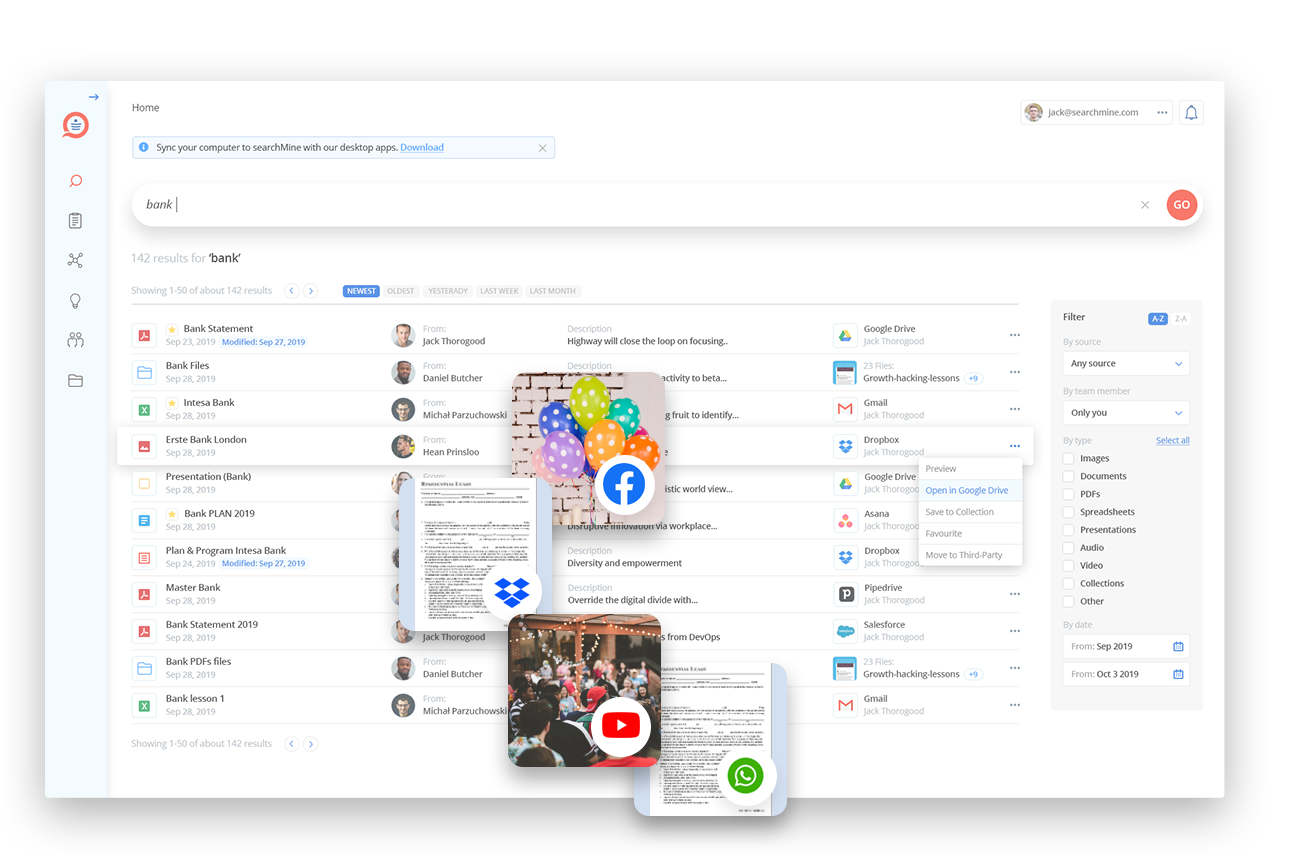Open more options for Erste Bank London row
1290x857 pixels.
[x=1015, y=446]
